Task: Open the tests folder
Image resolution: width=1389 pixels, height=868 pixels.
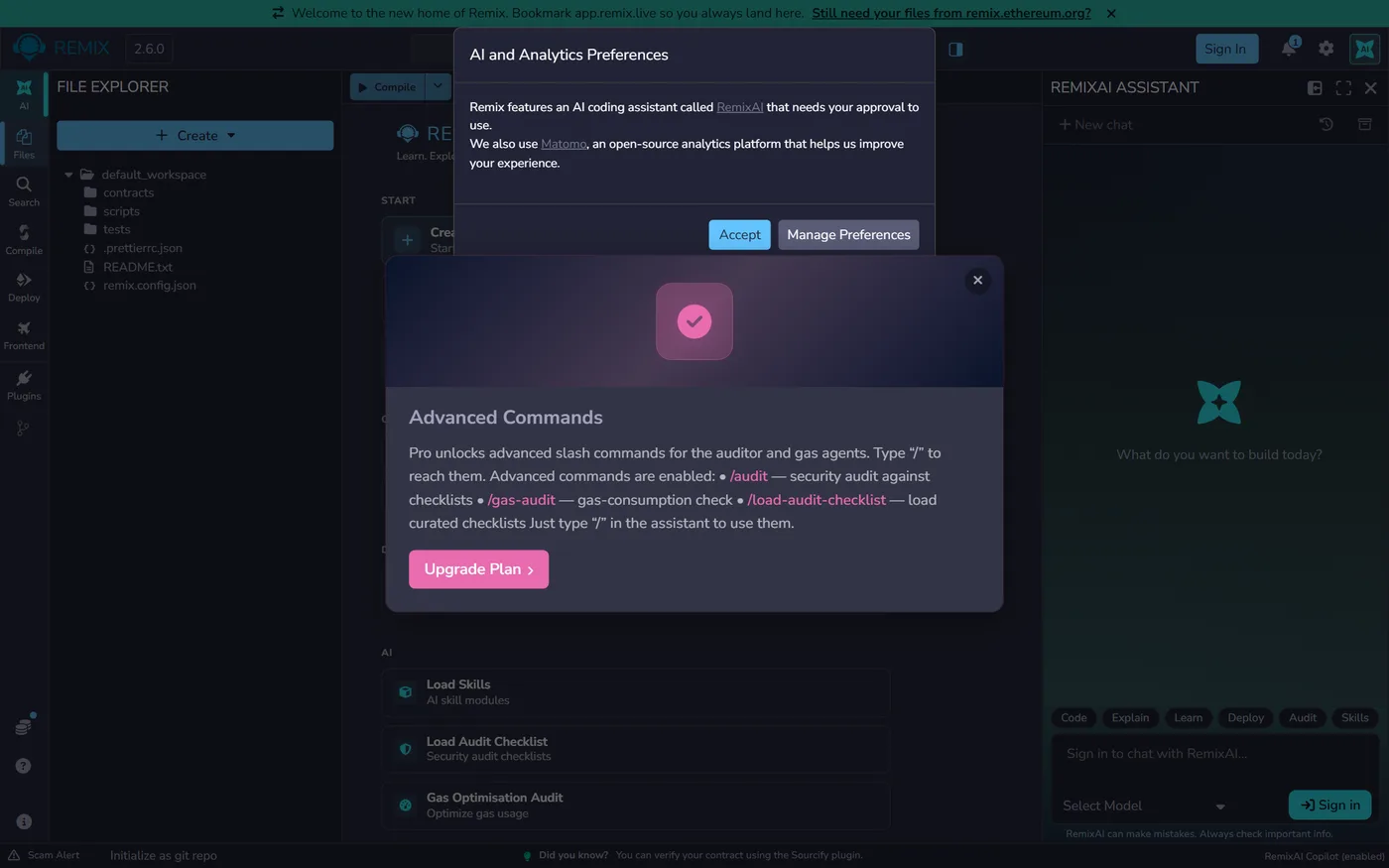Action: 117,229
